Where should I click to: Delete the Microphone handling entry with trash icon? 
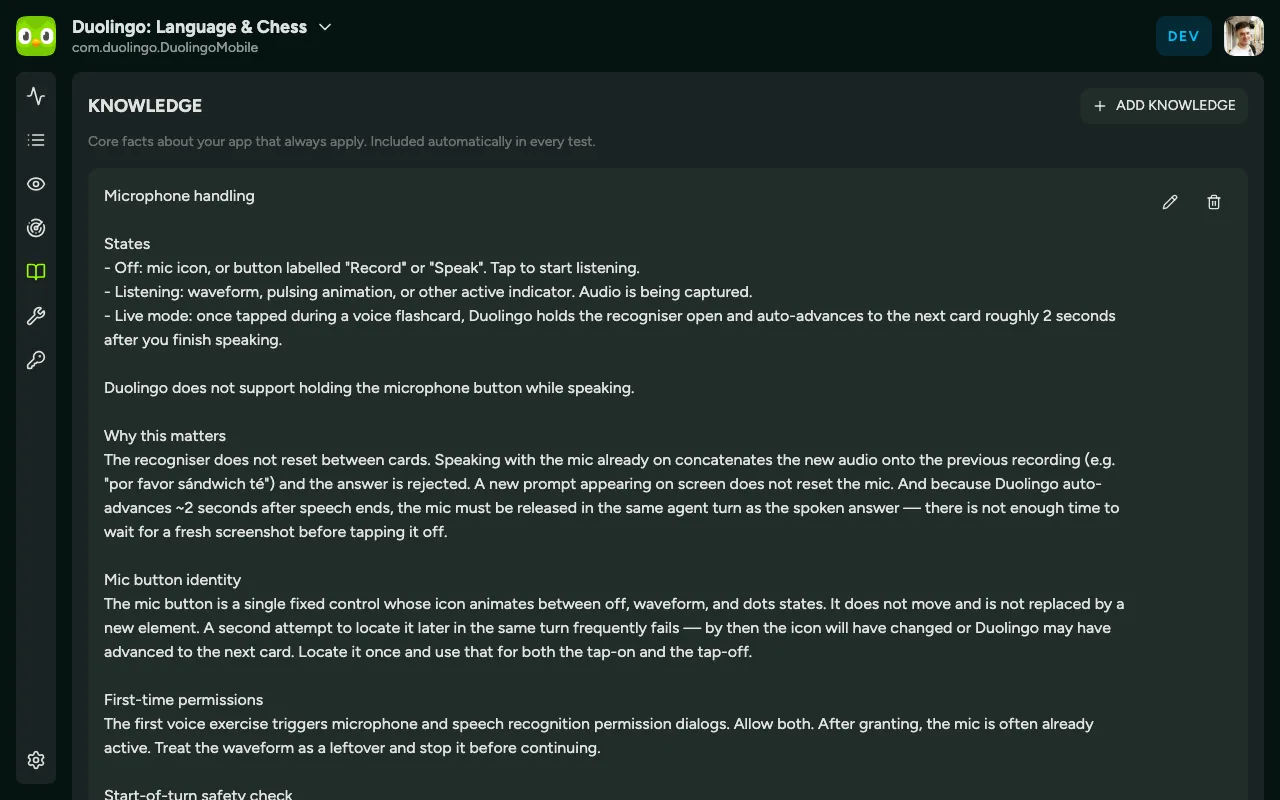[1214, 202]
